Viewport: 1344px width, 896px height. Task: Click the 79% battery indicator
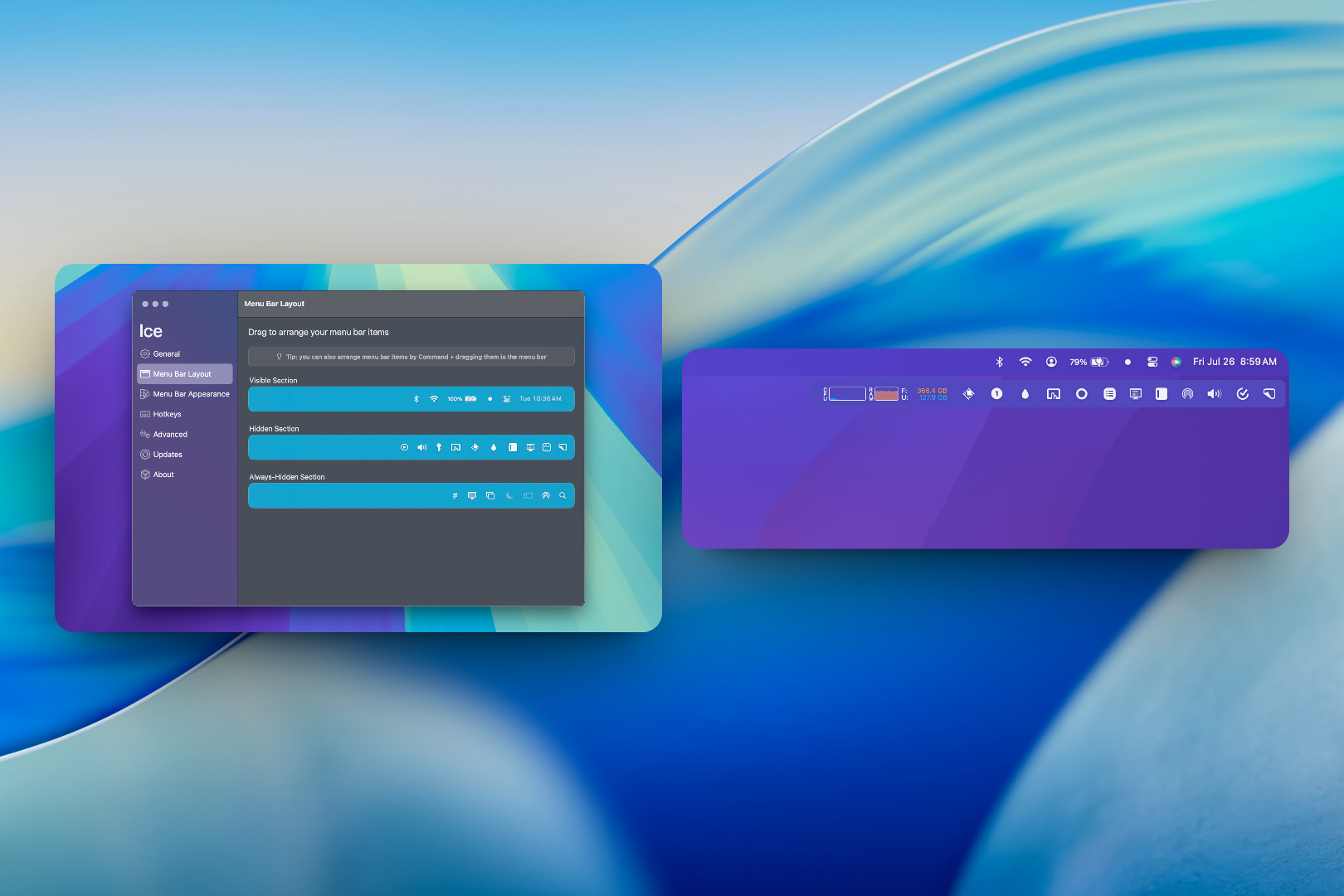[1088, 362]
